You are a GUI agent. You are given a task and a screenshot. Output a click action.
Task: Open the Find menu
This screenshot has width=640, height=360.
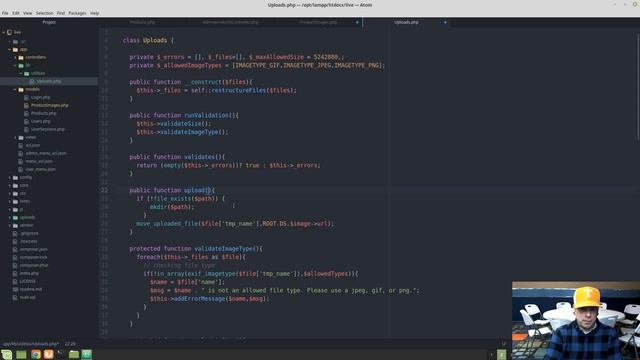61,13
